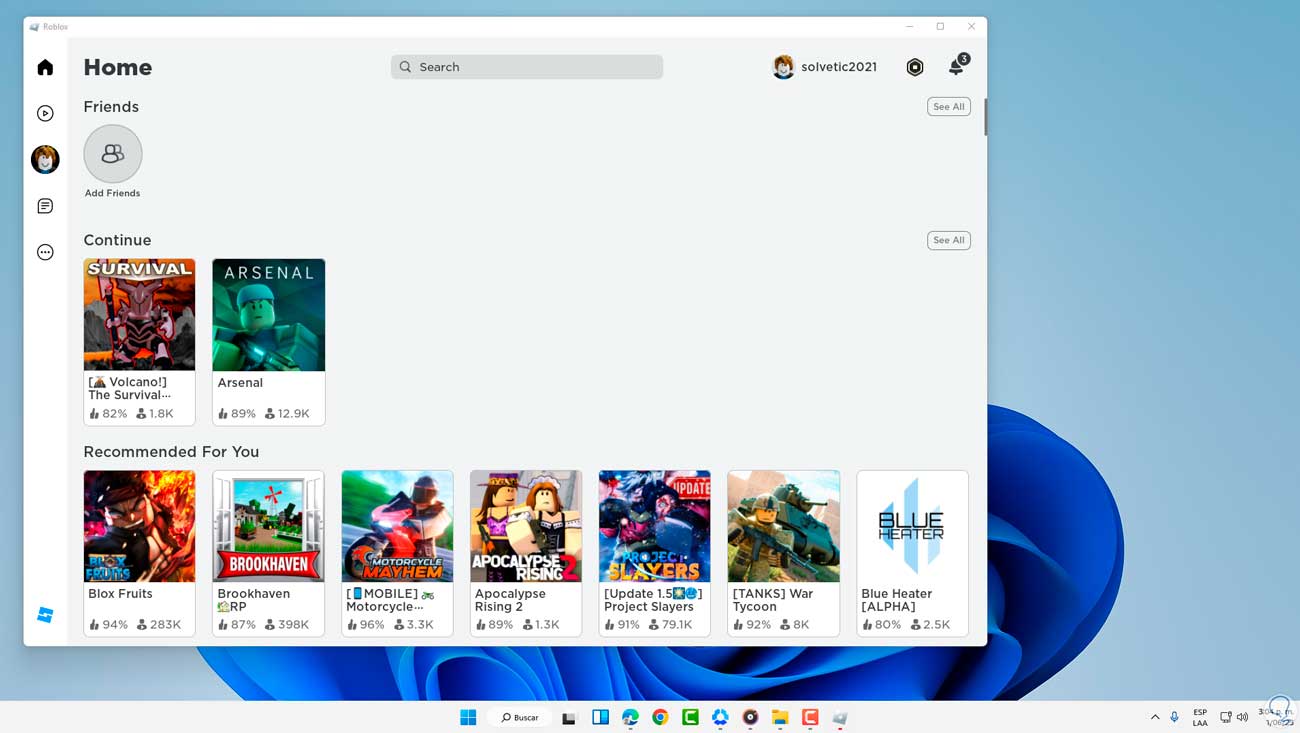1300x733 pixels.
Task: Click the solvetic2021 username
Action: point(839,67)
